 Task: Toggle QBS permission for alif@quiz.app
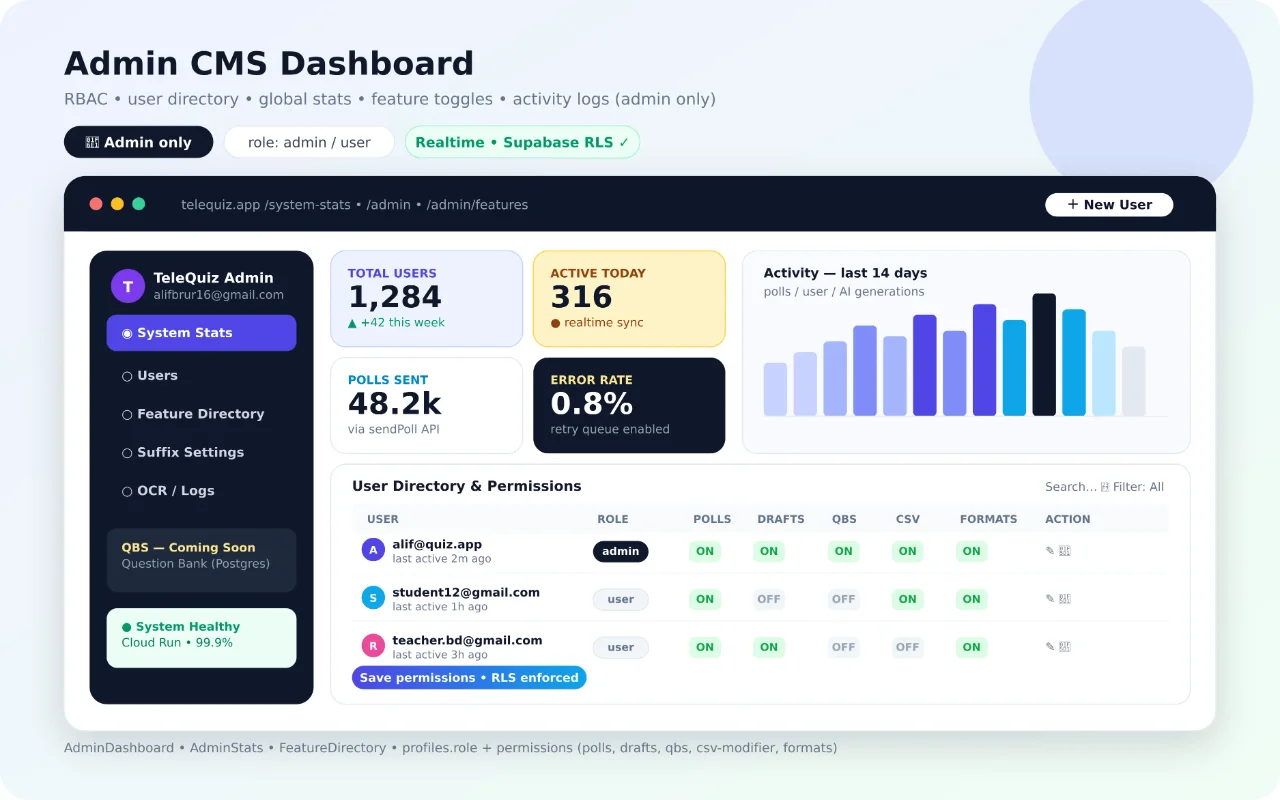pyautogui.click(x=844, y=551)
